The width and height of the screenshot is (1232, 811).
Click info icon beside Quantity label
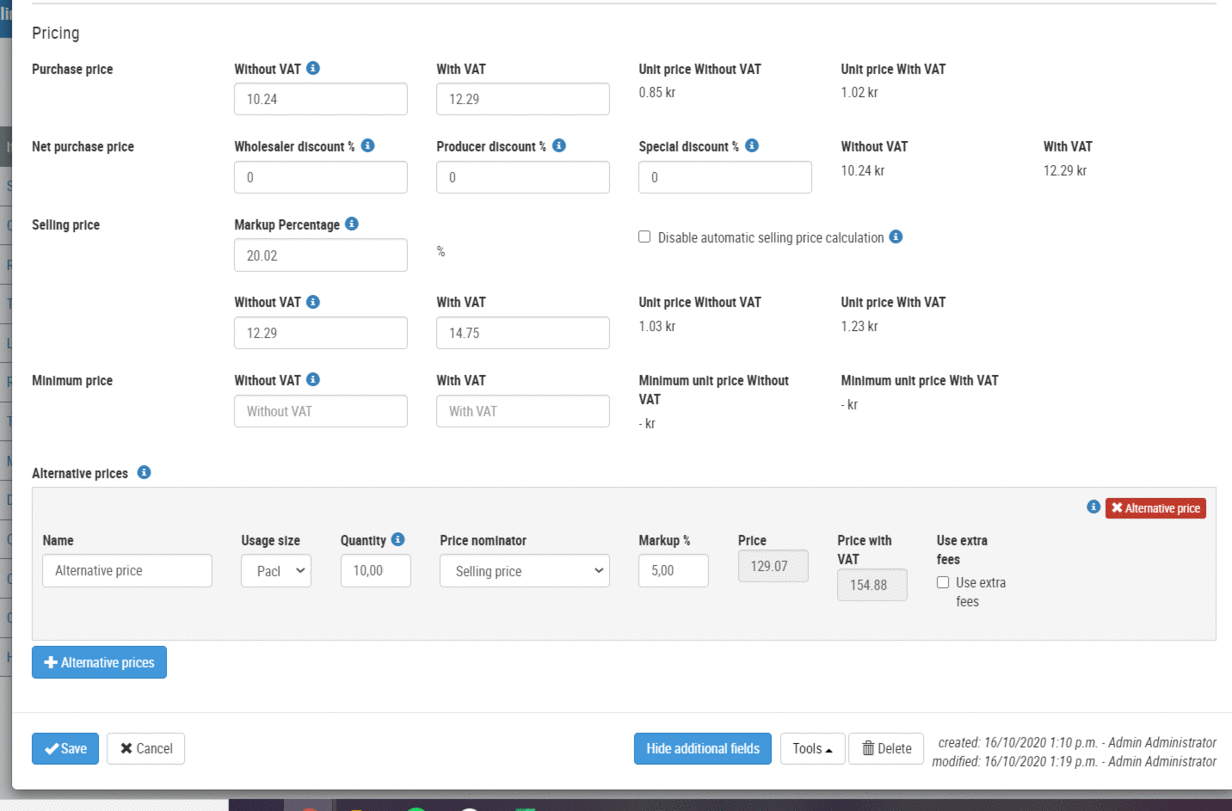click(398, 540)
